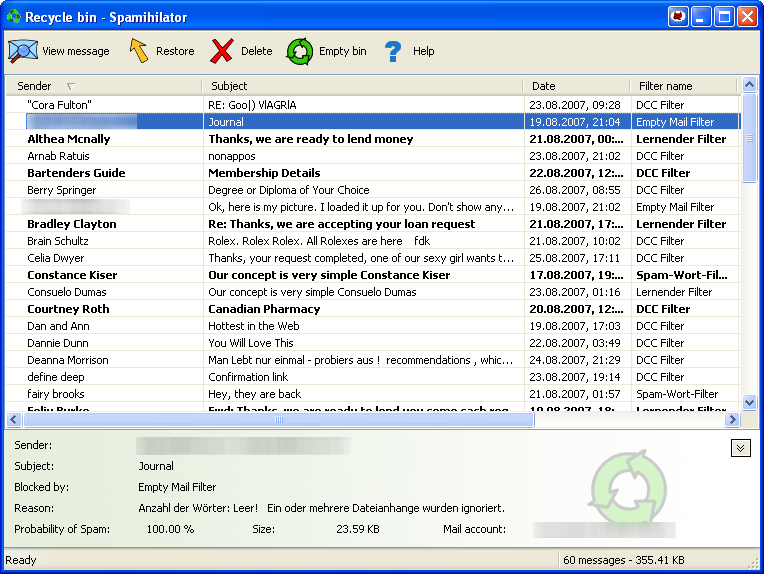Image resolution: width=764 pixels, height=574 pixels.
Task: Click the View message envelope icon
Action: [23, 51]
